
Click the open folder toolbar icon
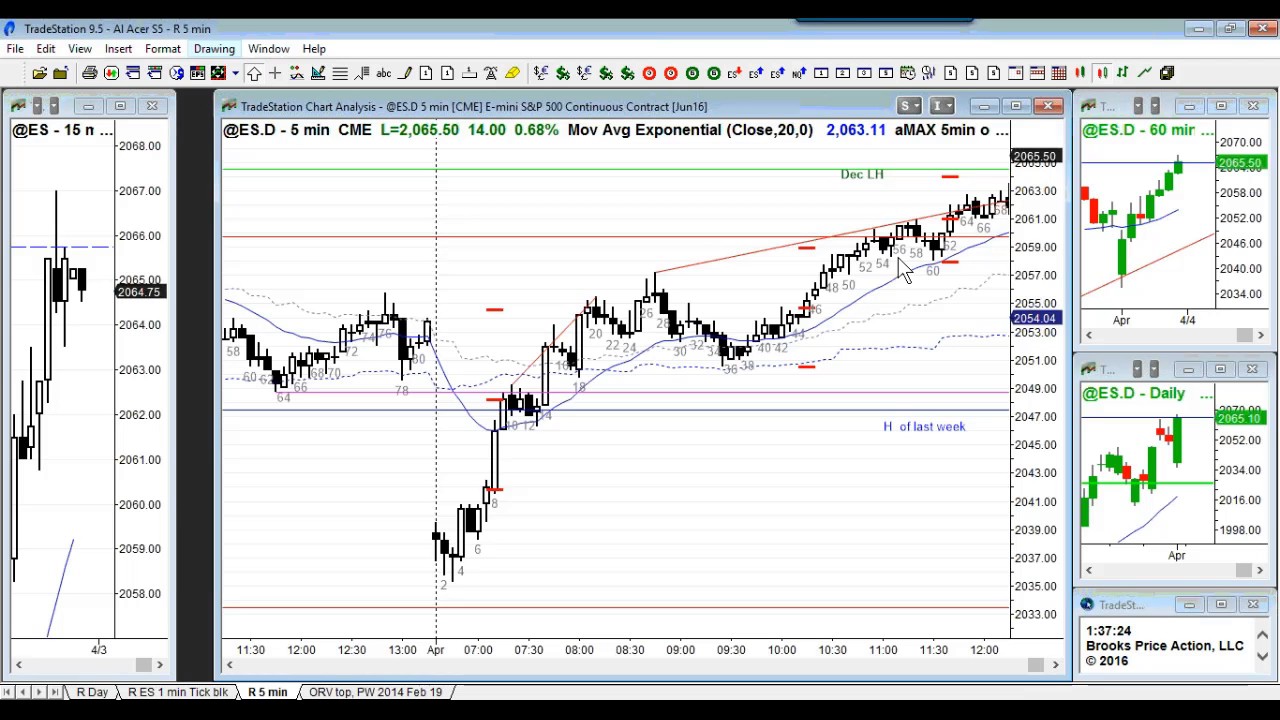[x=39, y=73]
